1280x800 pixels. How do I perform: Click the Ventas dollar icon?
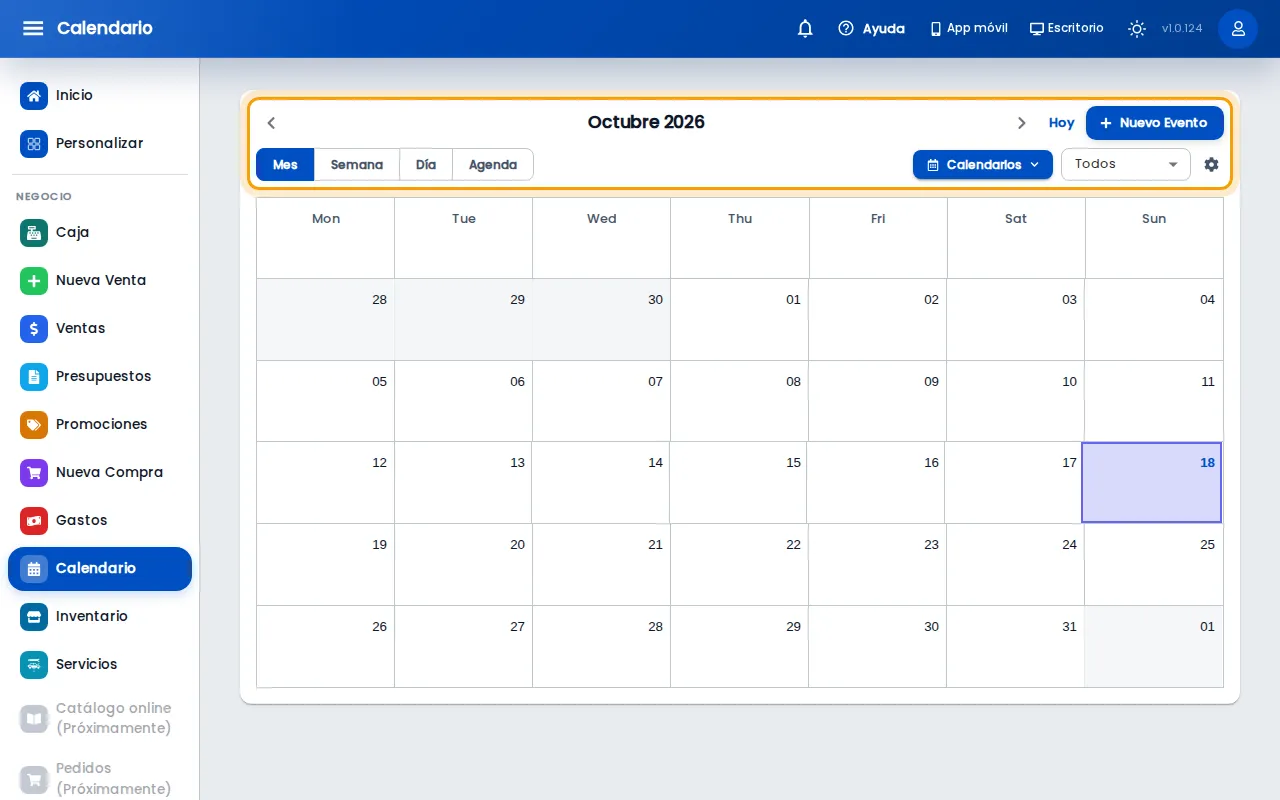tap(34, 329)
